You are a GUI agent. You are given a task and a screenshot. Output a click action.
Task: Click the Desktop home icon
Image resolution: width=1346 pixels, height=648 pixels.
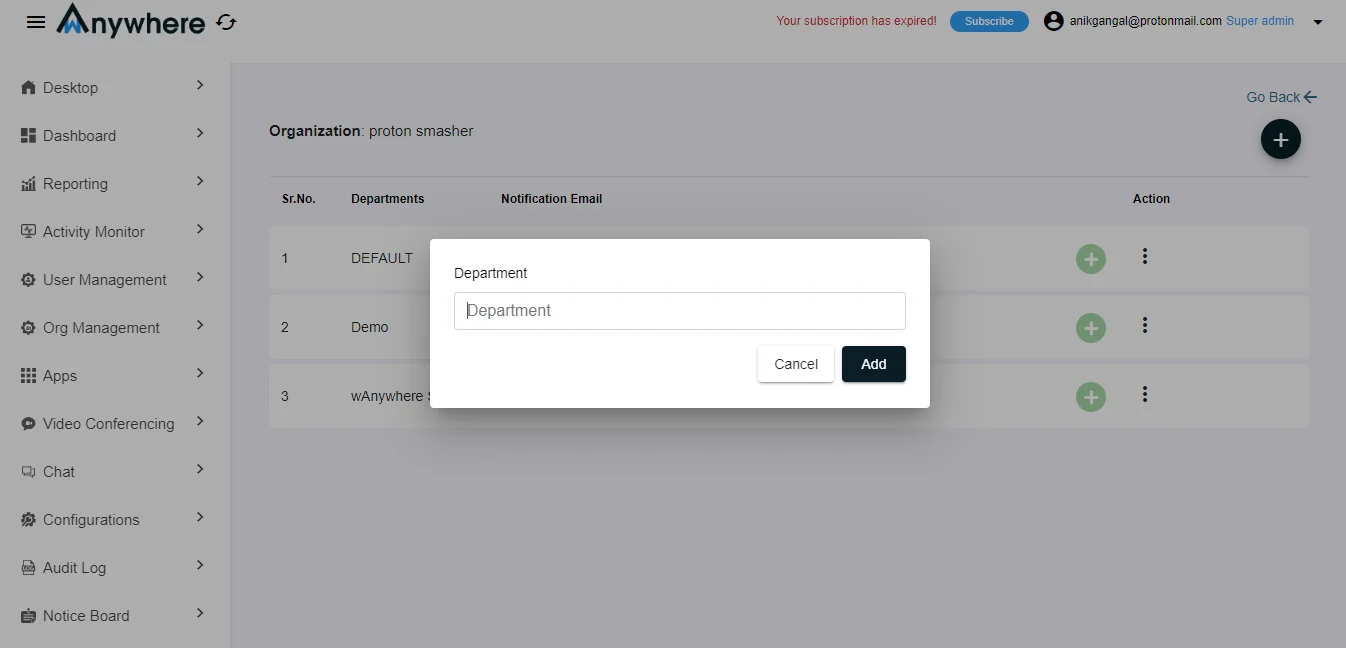[x=28, y=88]
